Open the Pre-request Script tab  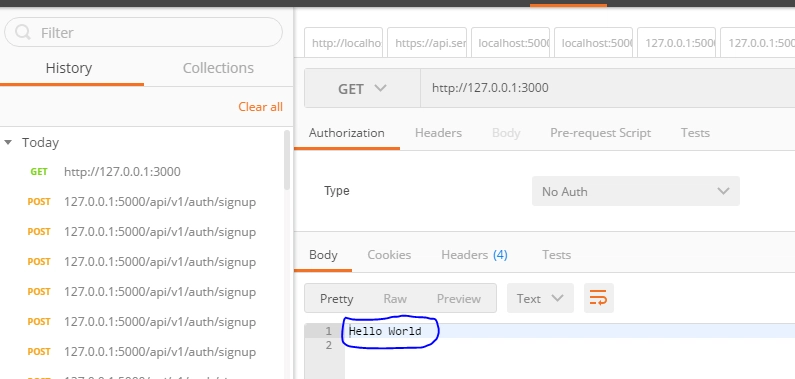600,133
